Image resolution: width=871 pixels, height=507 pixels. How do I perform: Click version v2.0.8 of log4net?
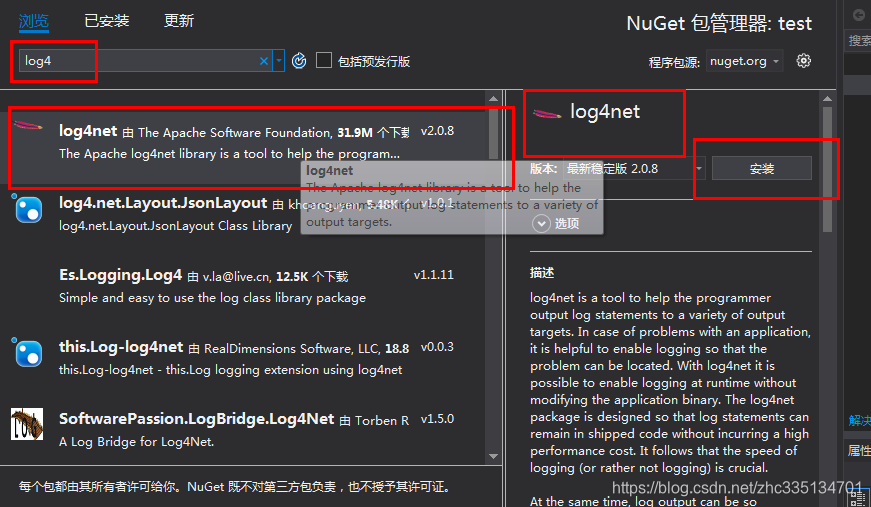(437, 131)
